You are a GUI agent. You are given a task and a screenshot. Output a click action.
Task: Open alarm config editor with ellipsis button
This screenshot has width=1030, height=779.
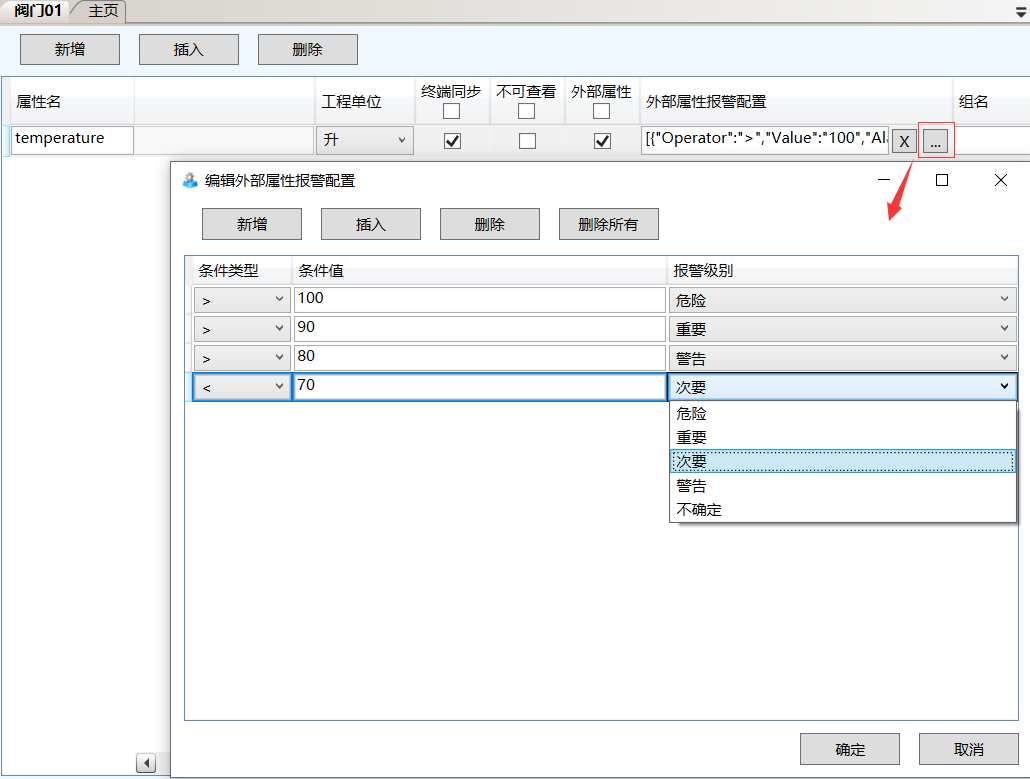click(x=936, y=141)
